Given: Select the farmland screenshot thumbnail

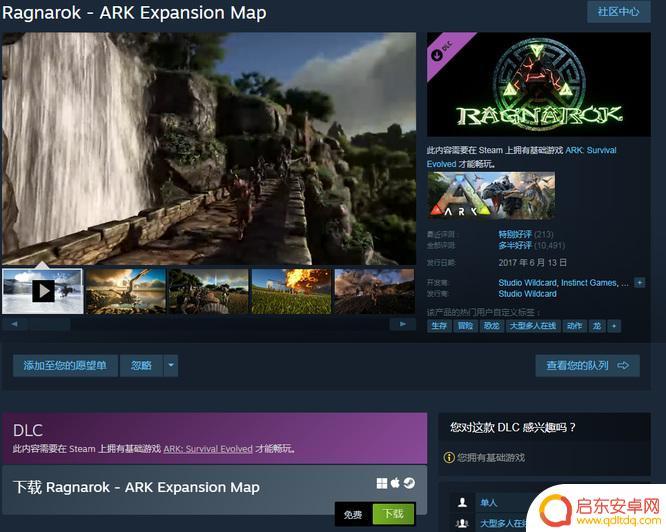Looking at the screenshot, I should (x=208, y=291).
